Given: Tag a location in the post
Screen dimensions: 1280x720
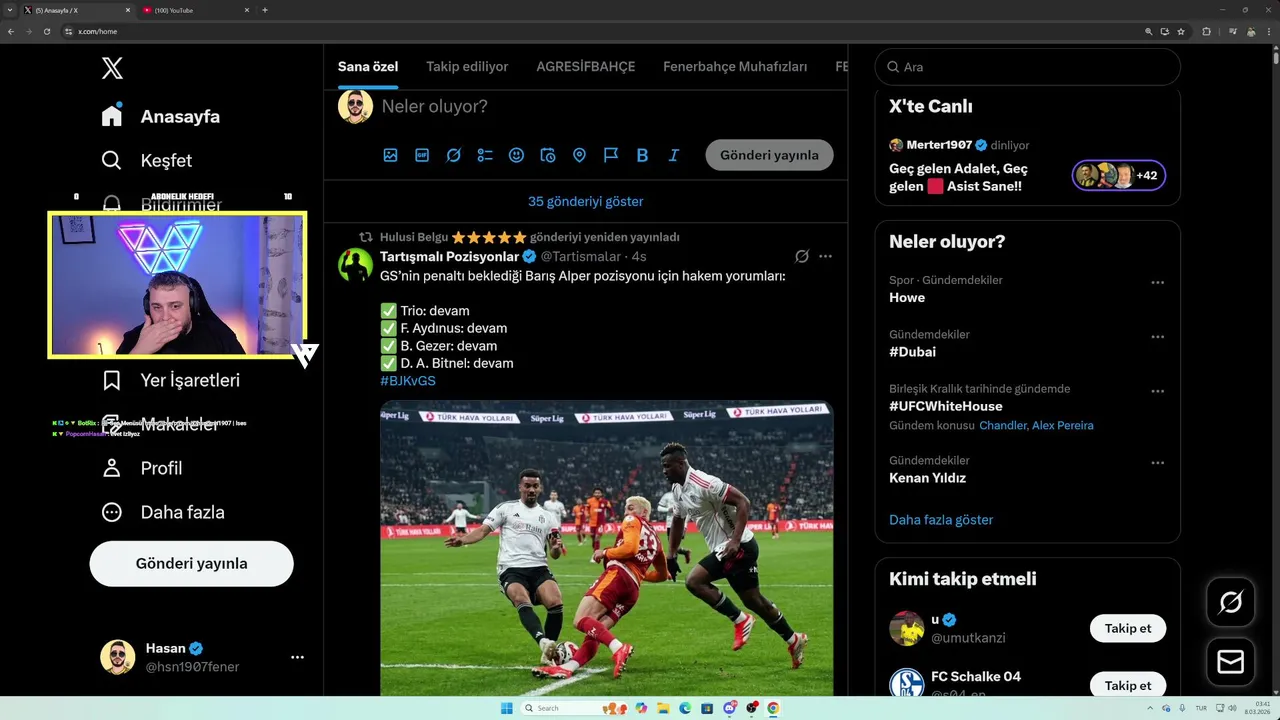Looking at the screenshot, I should pos(579,155).
